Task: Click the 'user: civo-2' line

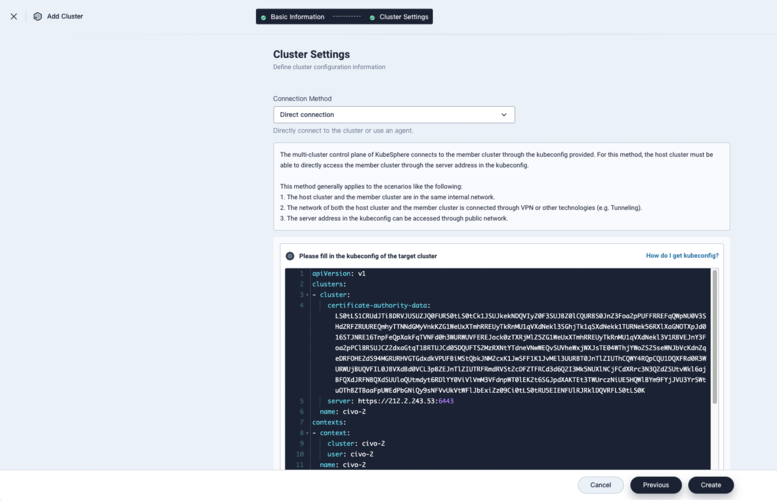Action: 350,454
